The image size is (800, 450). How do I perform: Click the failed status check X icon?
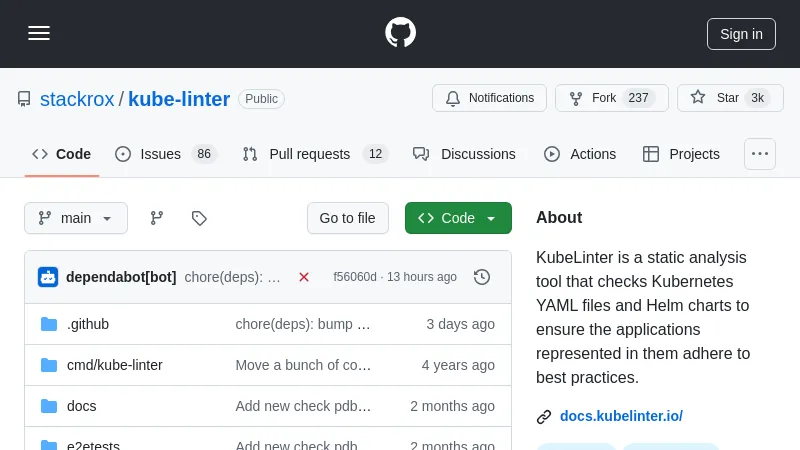[x=304, y=277]
